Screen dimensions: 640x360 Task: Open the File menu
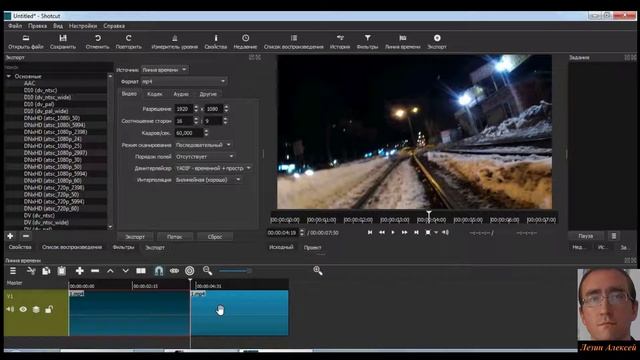pos(15,26)
